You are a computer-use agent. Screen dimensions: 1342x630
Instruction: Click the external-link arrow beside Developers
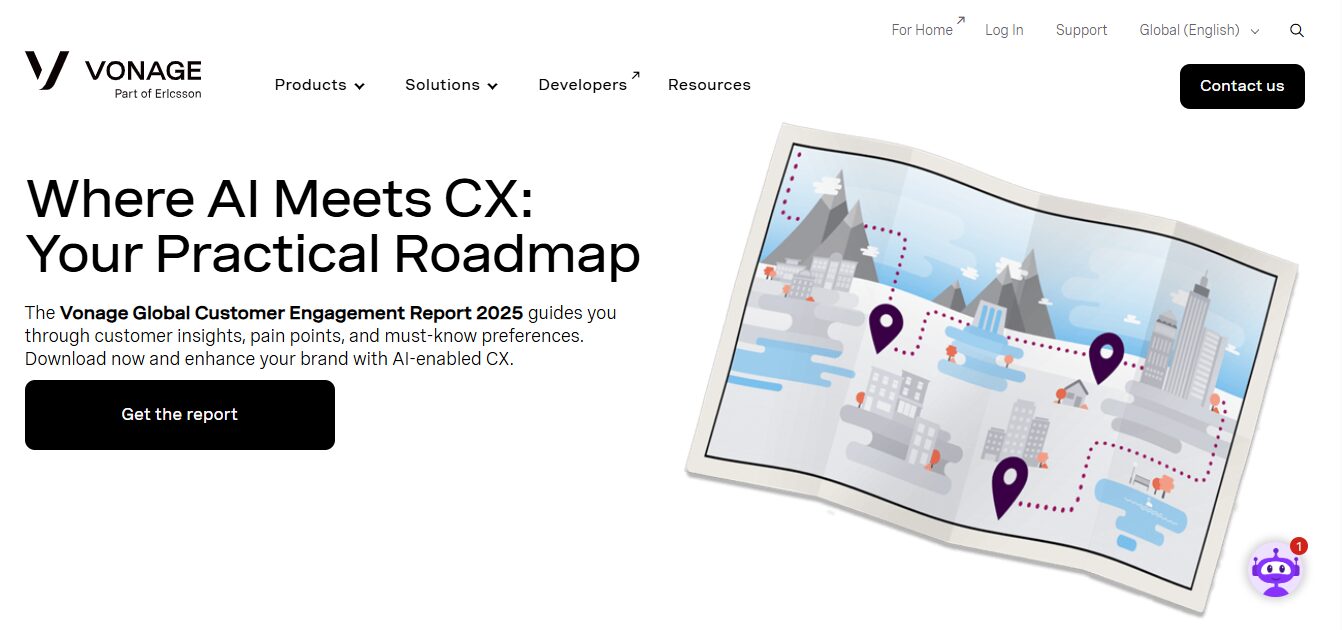(x=635, y=75)
